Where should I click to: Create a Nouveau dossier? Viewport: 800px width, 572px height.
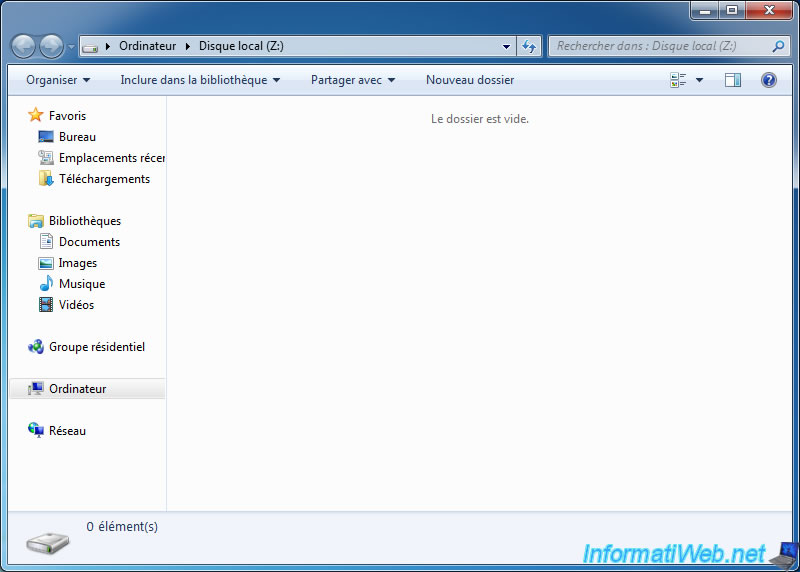[x=470, y=80]
